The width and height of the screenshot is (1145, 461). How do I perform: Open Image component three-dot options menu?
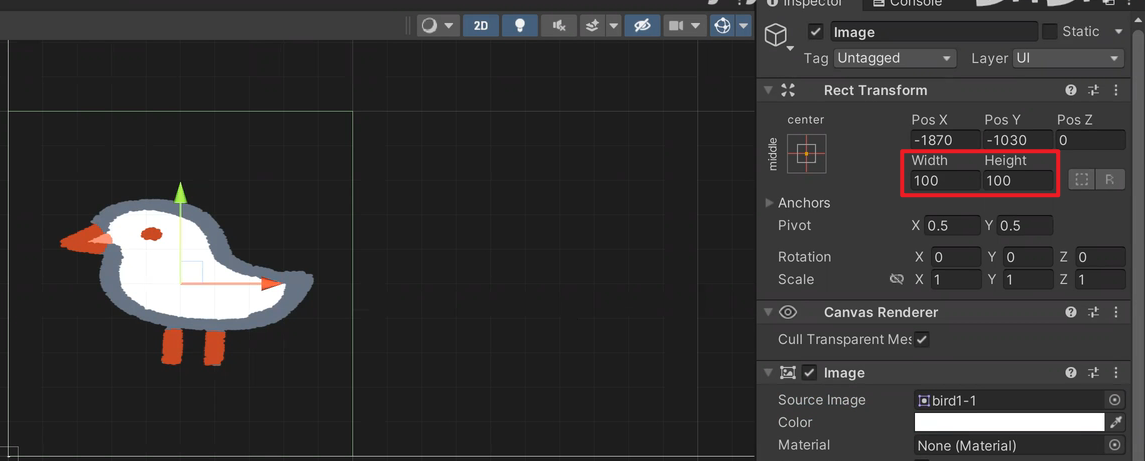(x=1116, y=373)
